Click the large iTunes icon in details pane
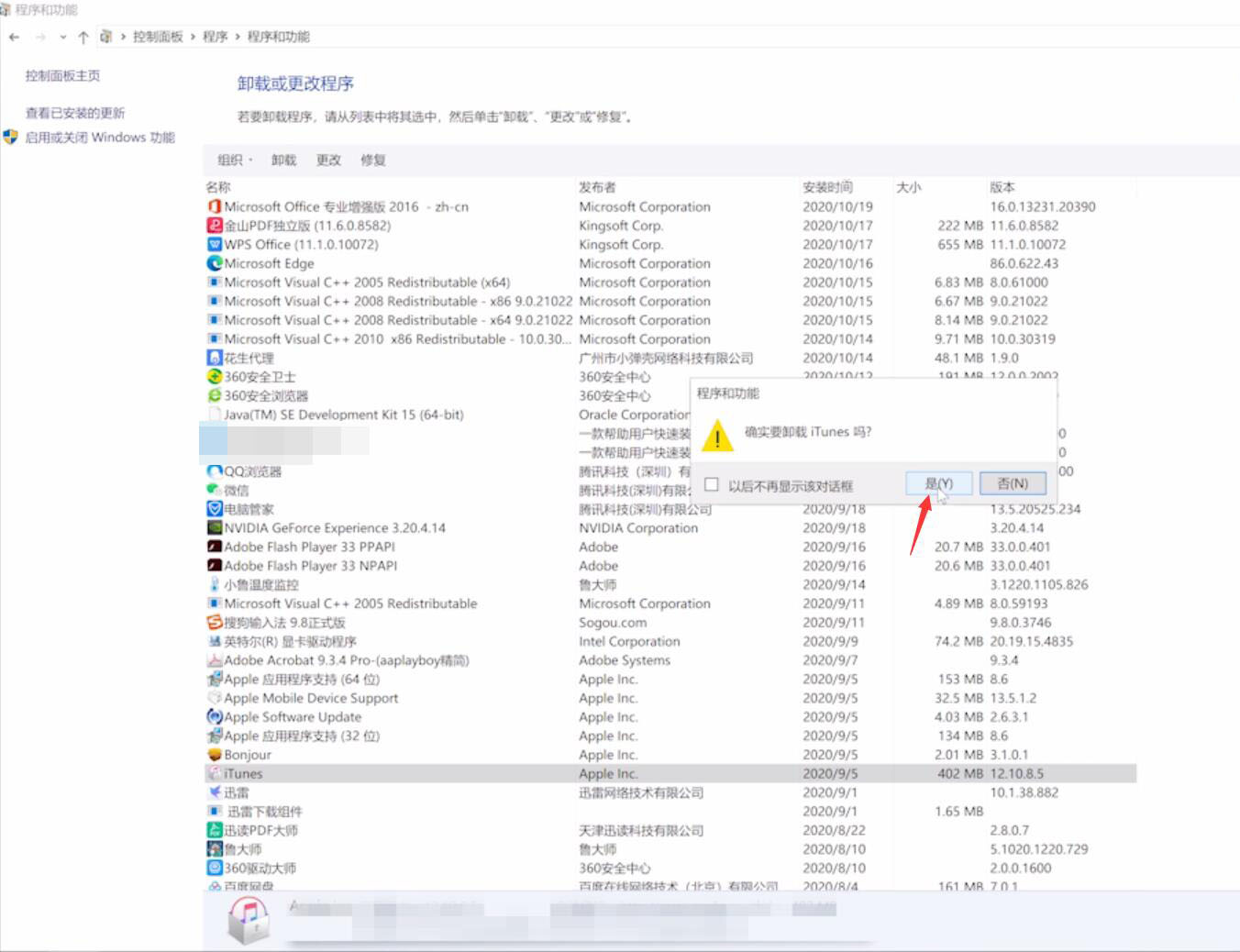This screenshot has height=952, width=1240. (249, 920)
